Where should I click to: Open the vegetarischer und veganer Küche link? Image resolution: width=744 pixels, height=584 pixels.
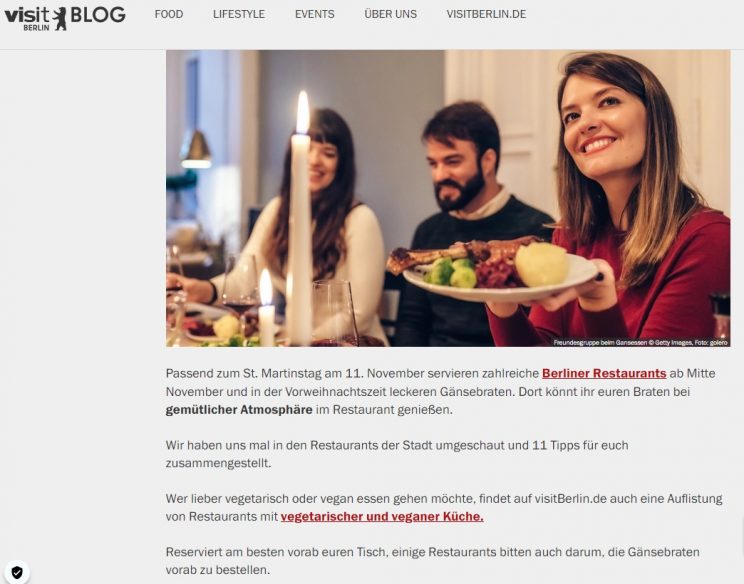382,516
